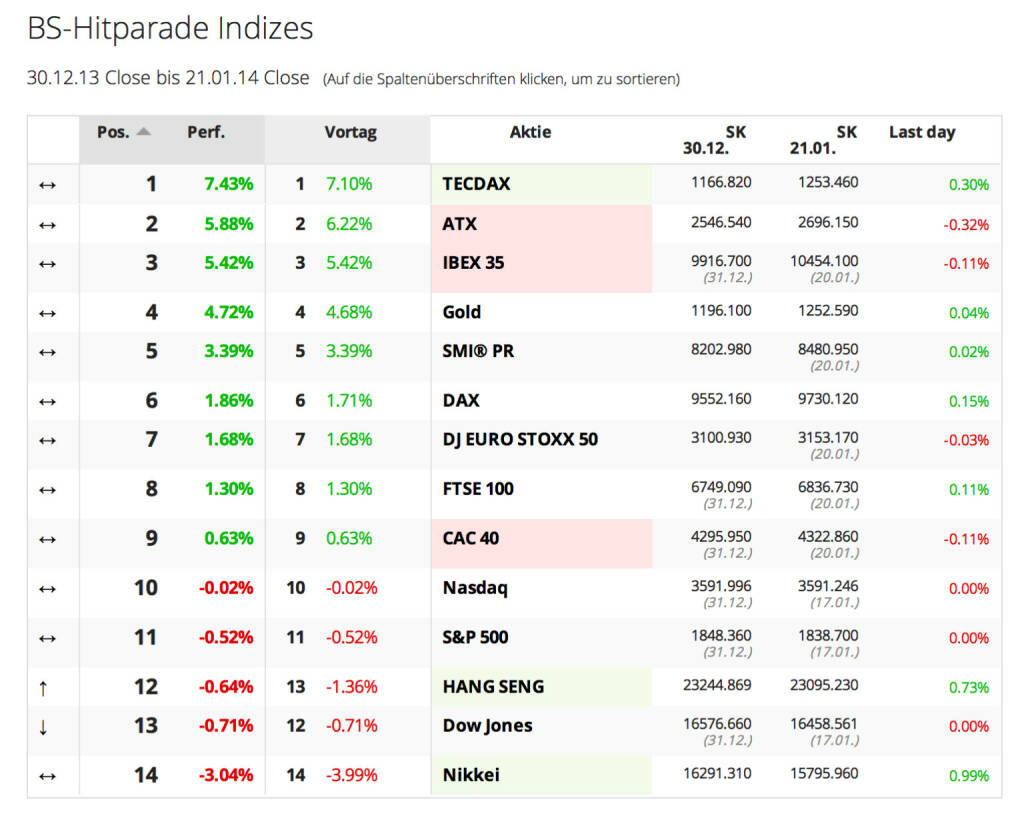Click the sort arrow next to Pos. header
This screenshot has width=1024, height=836.
pos(144,132)
